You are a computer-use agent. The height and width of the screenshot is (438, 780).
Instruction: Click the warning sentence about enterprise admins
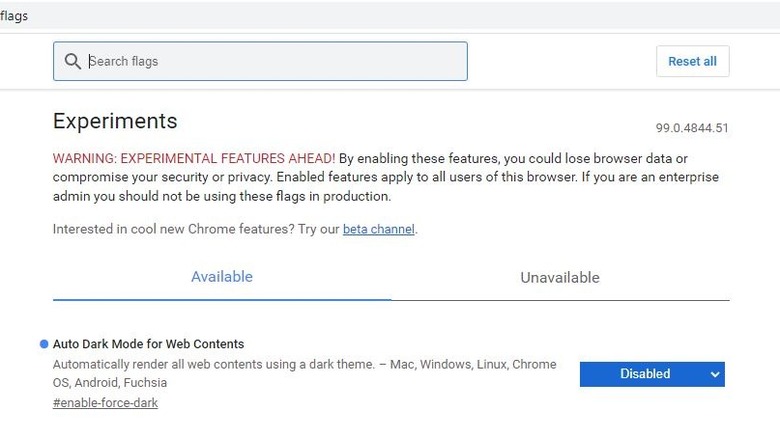click(x=220, y=196)
